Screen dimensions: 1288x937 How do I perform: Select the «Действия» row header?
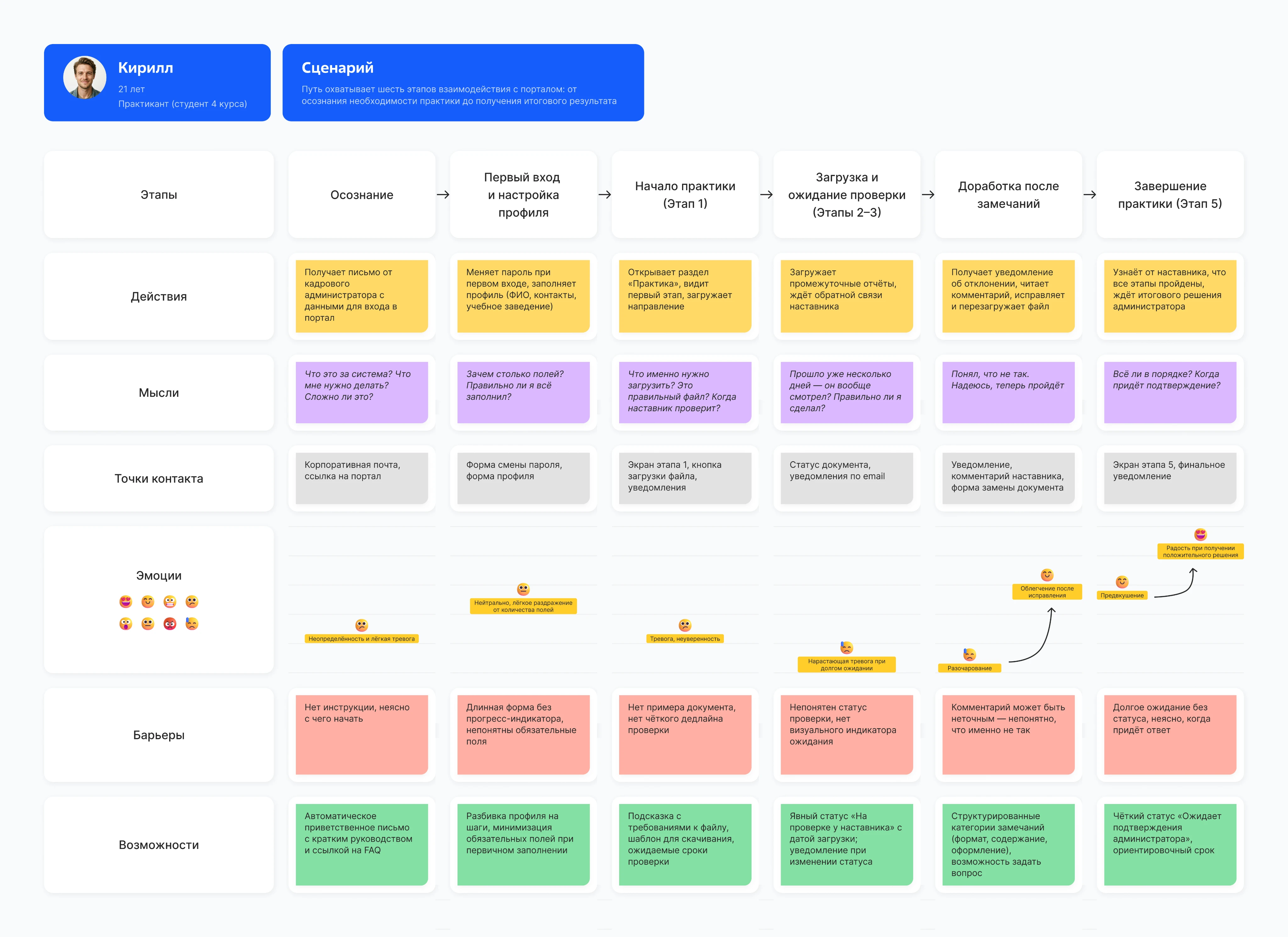point(159,297)
